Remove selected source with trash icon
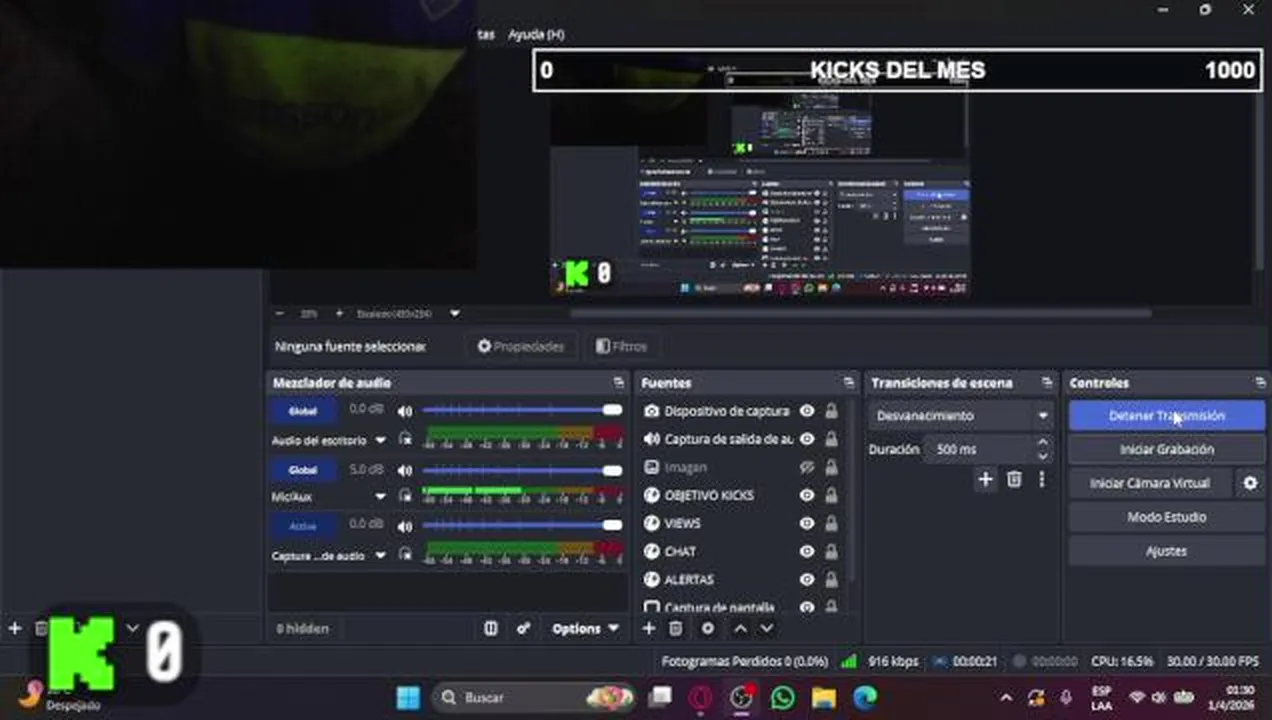1272x720 pixels. coord(676,629)
